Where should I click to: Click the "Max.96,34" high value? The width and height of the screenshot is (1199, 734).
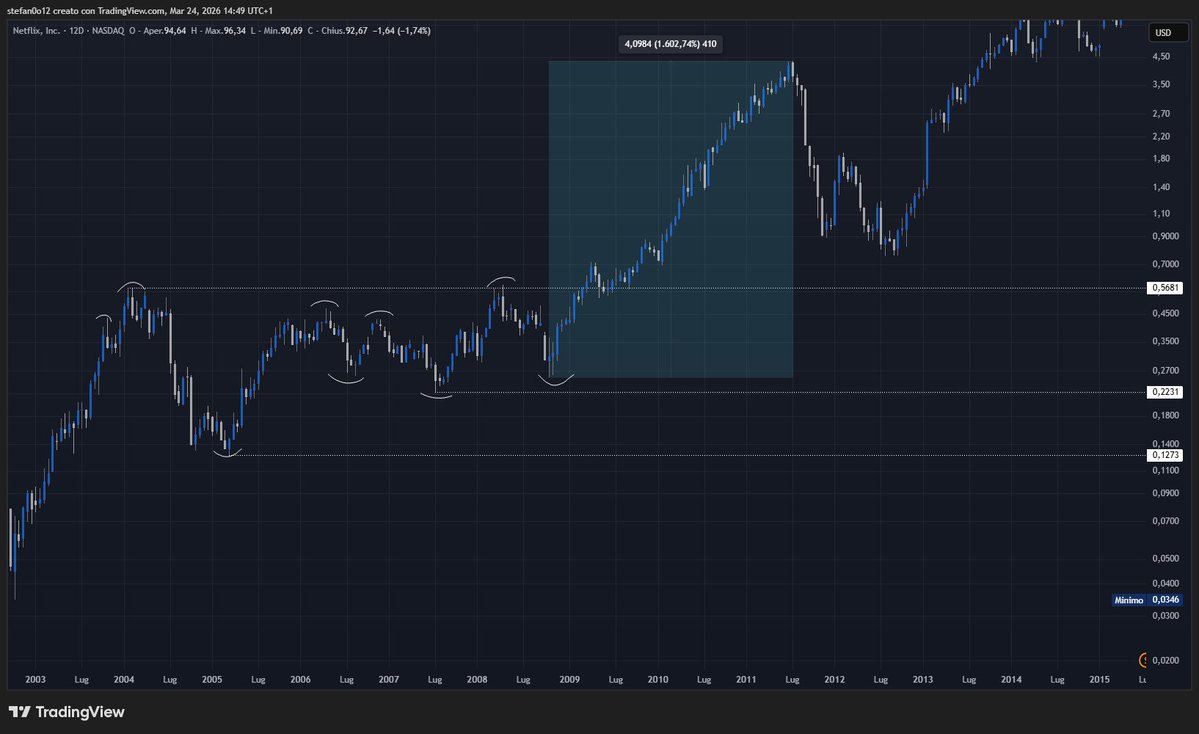[226, 31]
